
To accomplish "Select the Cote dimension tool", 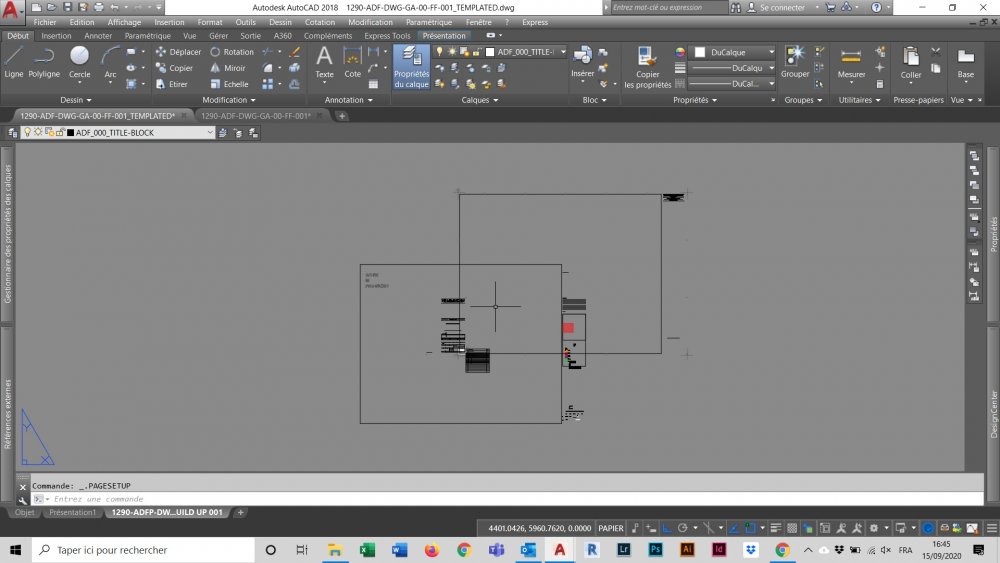I will 353,63.
